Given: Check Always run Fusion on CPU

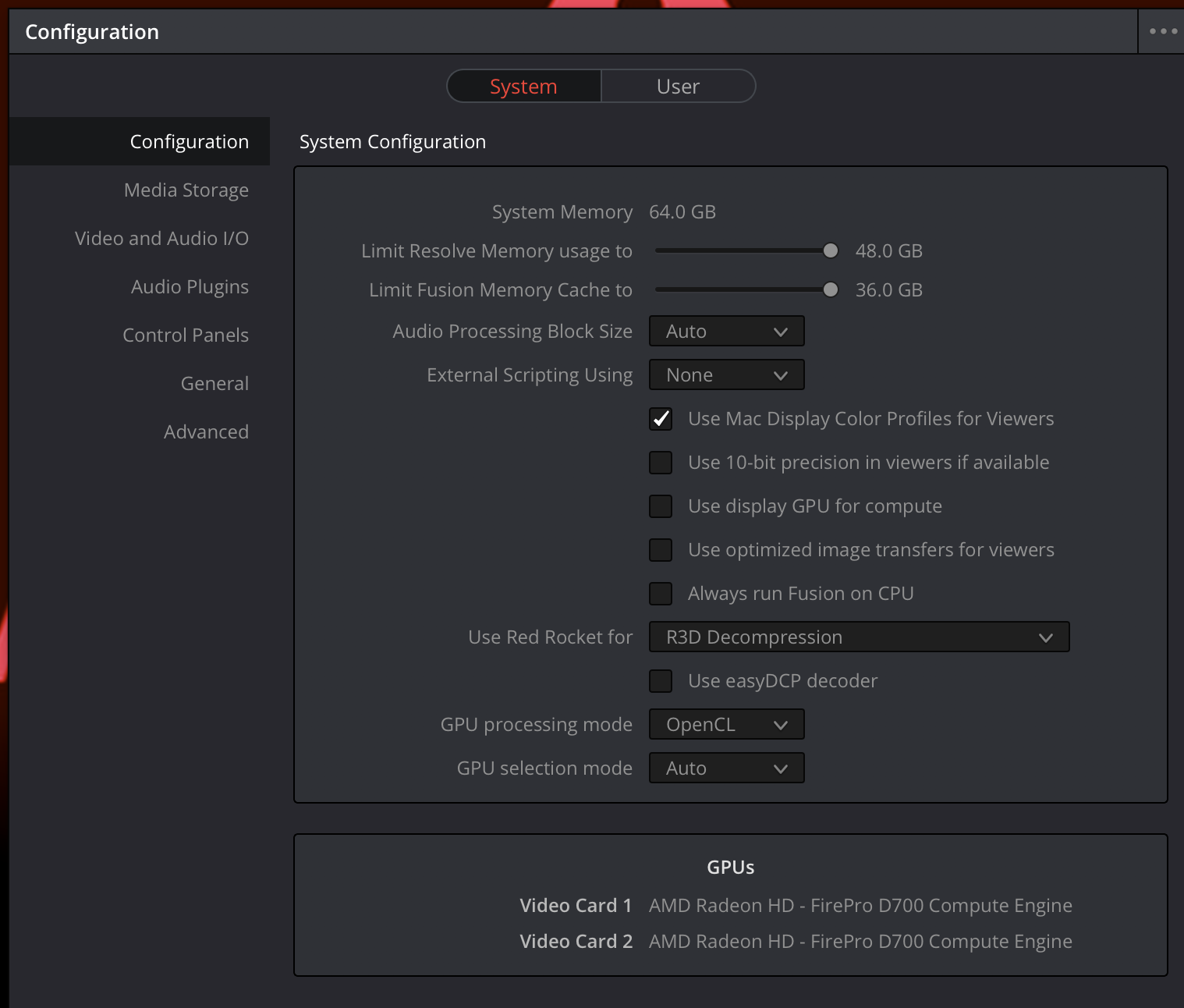Looking at the screenshot, I should 661,594.
